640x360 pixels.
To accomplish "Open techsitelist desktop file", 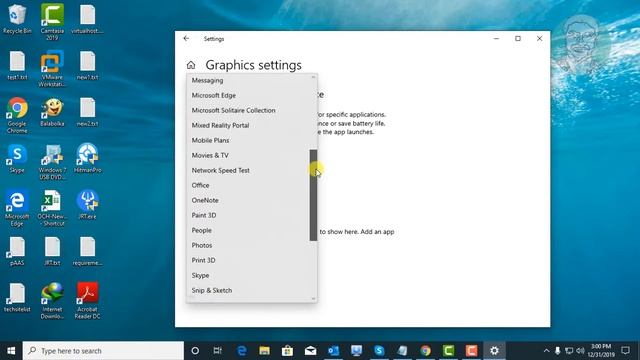I will pos(17,298).
